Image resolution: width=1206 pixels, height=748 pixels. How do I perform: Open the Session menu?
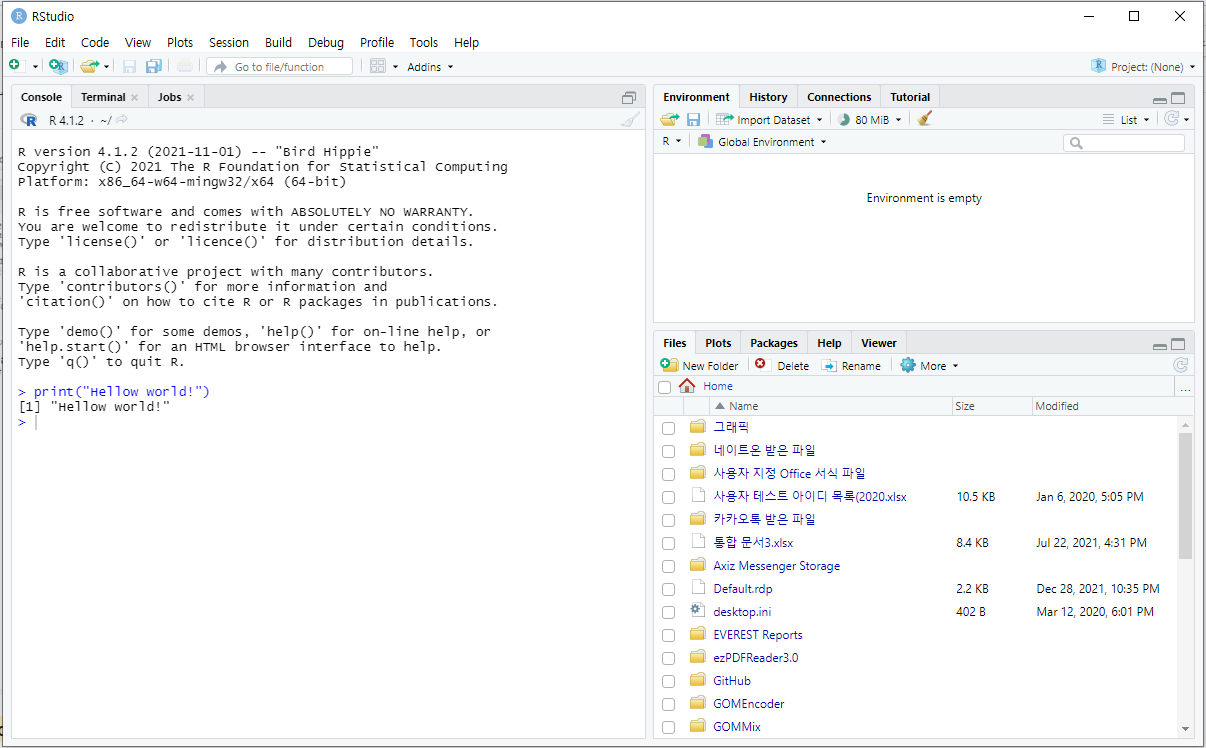tap(229, 42)
